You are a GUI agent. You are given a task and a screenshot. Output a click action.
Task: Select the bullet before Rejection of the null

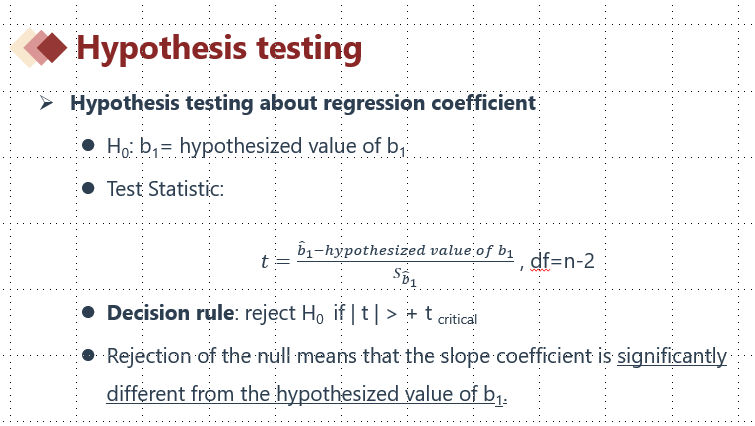tap(88, 355)
